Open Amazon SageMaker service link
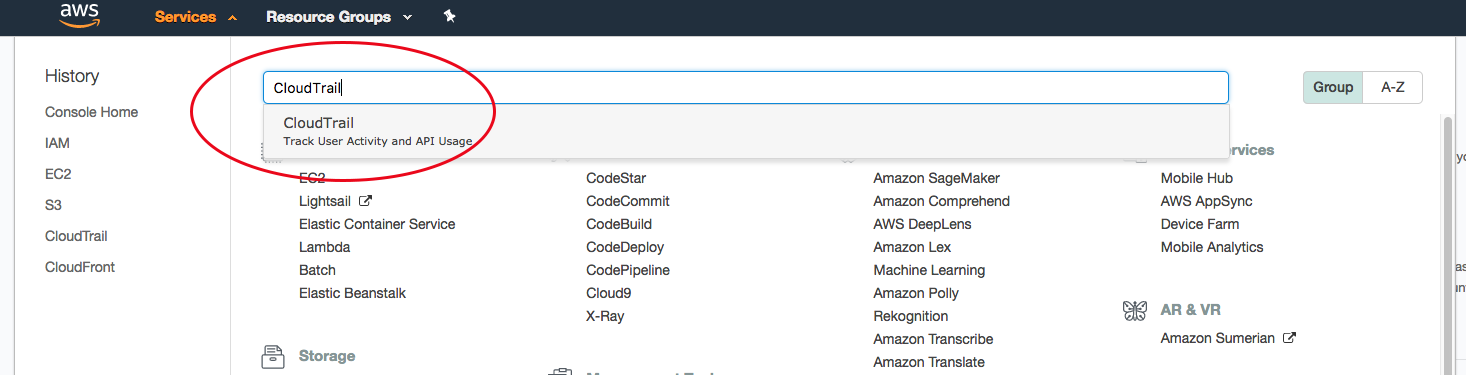The image size is (1466, 375). [x=936, y=178]
